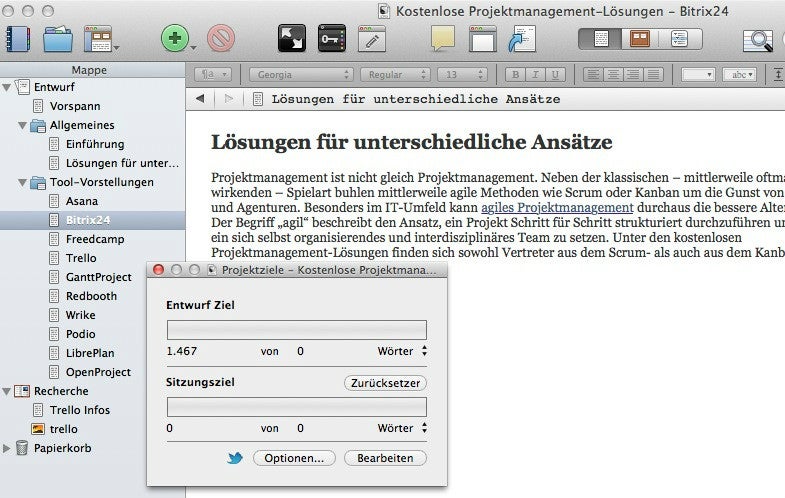Click the Twitter bird icon
The width and height of the screenshot is (785, 498).
tap(235, 458)
